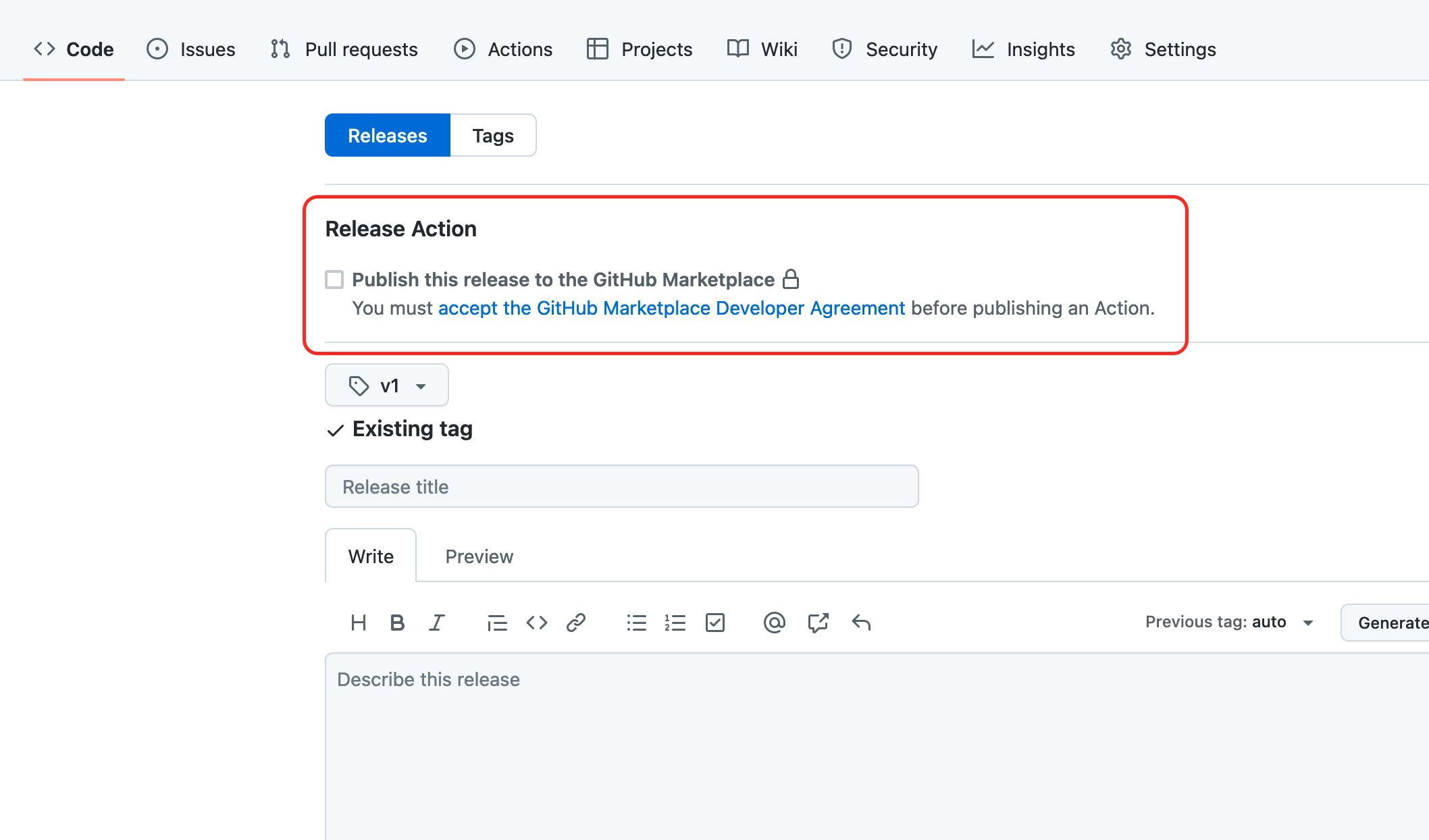Create a bulleted list

(x=636, y=622)
